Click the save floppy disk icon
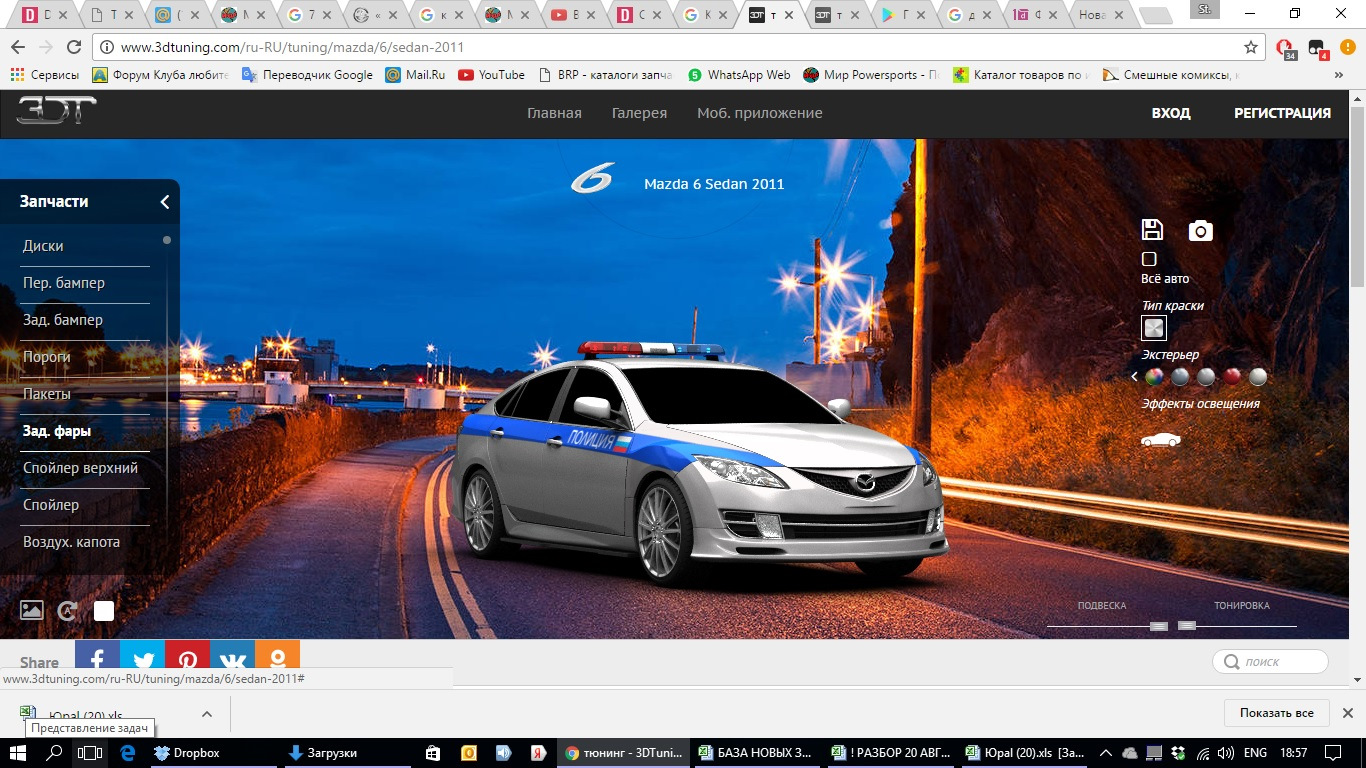The height and width of the screenshot is (768, 1366). point(1152,230)
